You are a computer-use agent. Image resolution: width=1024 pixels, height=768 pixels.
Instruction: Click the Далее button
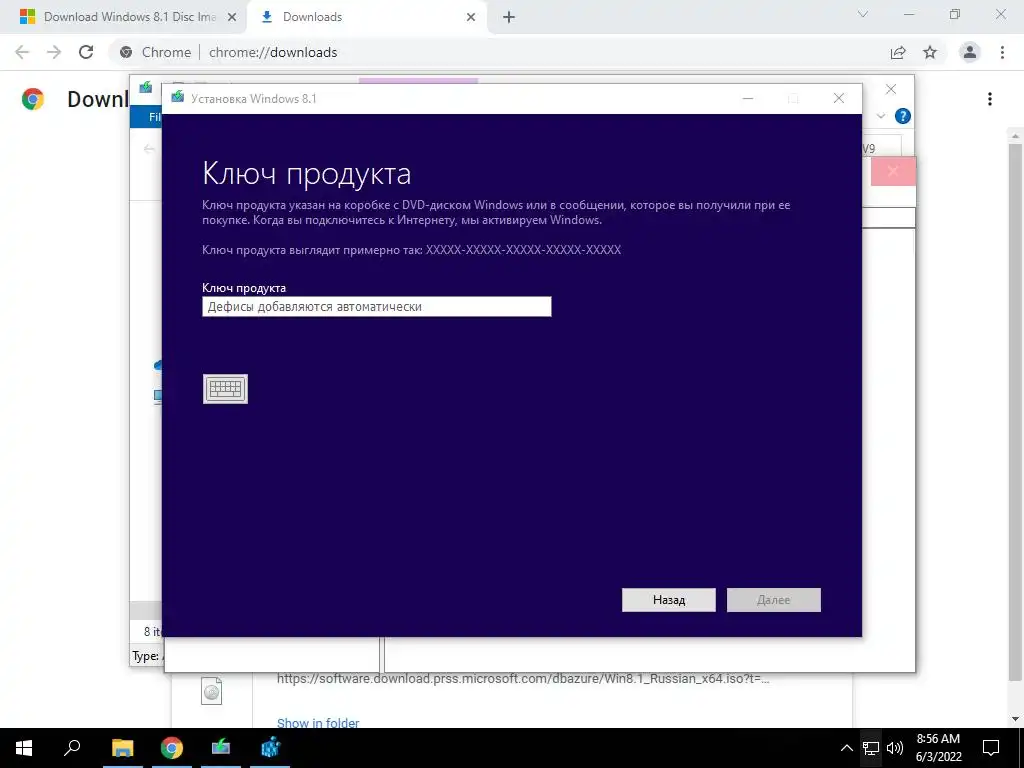[x=774, y=600]
